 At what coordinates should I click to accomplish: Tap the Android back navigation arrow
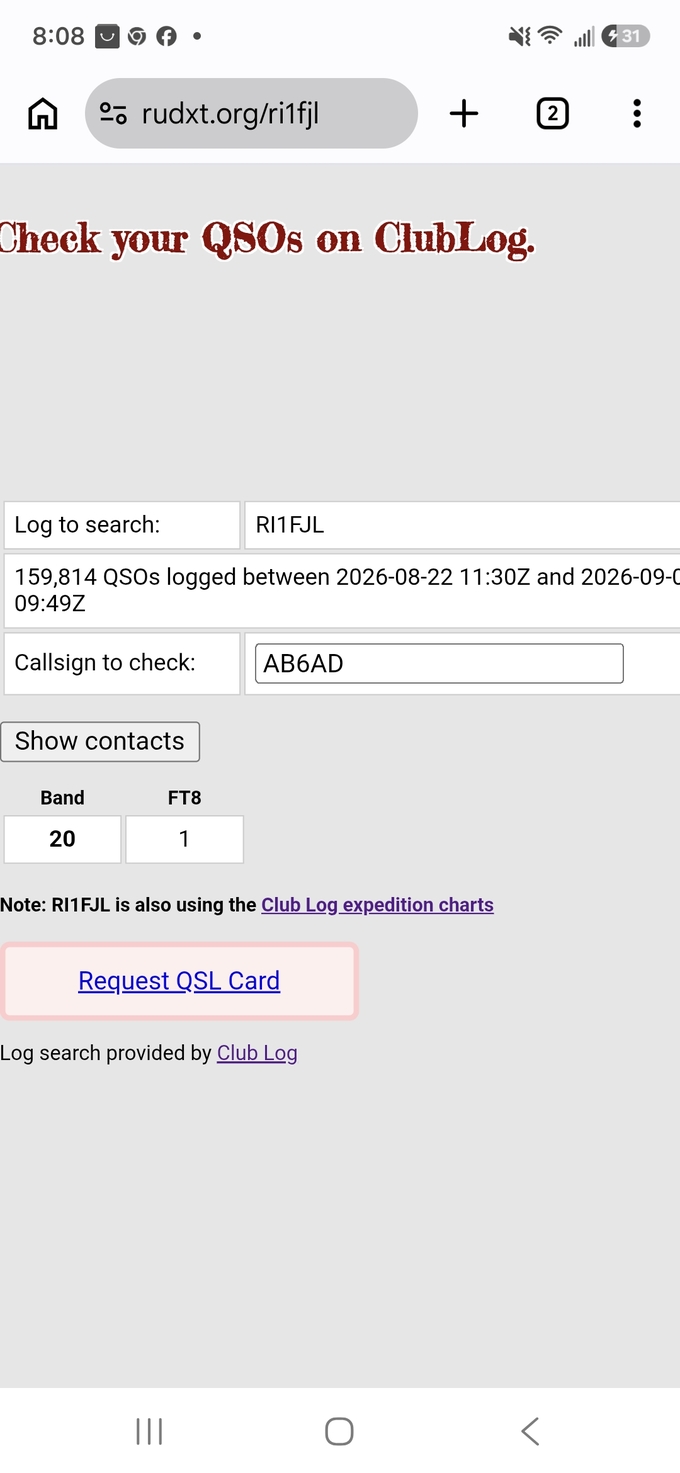tap(530, 1431)
